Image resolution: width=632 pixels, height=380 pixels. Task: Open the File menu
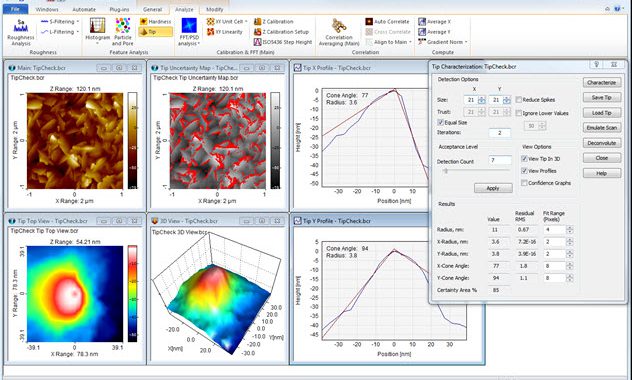point(15,9)
